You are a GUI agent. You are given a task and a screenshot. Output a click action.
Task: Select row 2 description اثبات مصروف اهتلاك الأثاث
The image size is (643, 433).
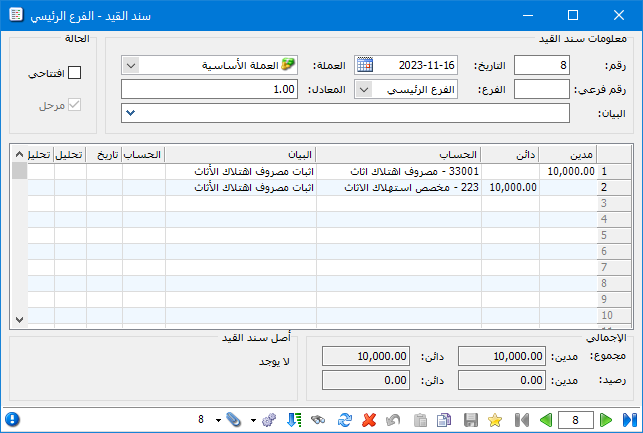[241, 187]
